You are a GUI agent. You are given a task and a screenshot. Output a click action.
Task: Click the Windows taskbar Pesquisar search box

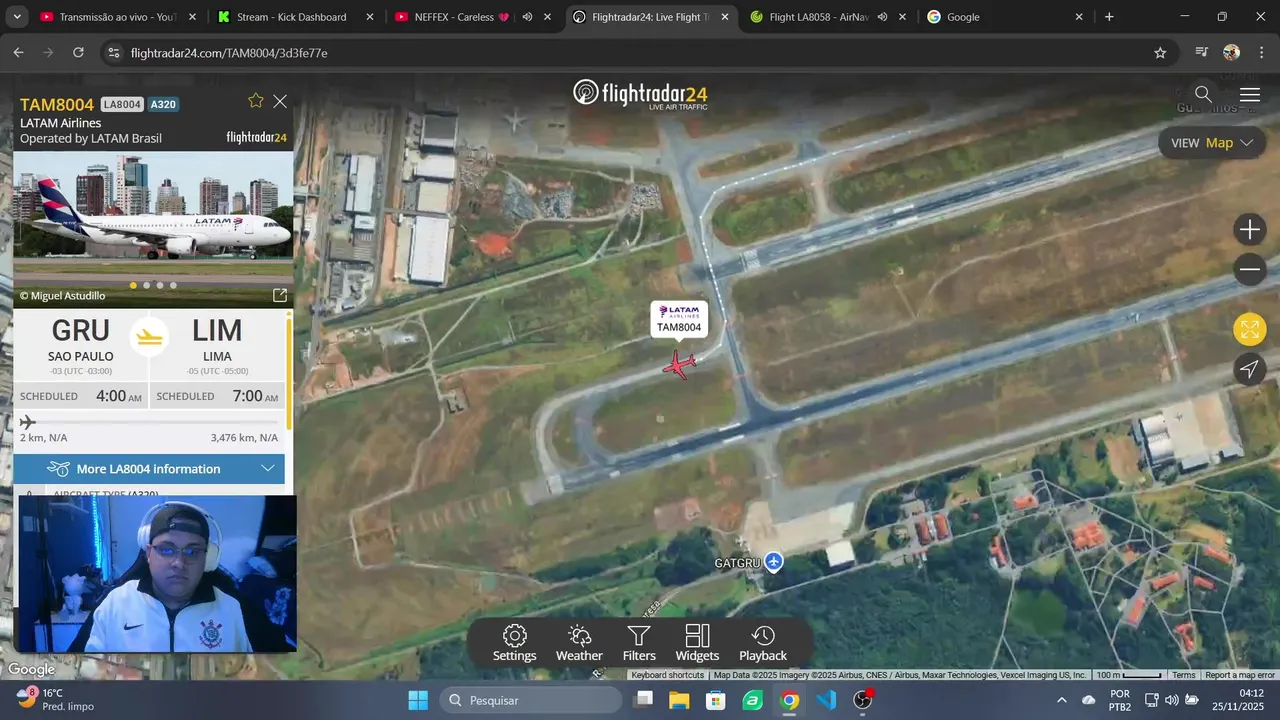coord(530,700)
